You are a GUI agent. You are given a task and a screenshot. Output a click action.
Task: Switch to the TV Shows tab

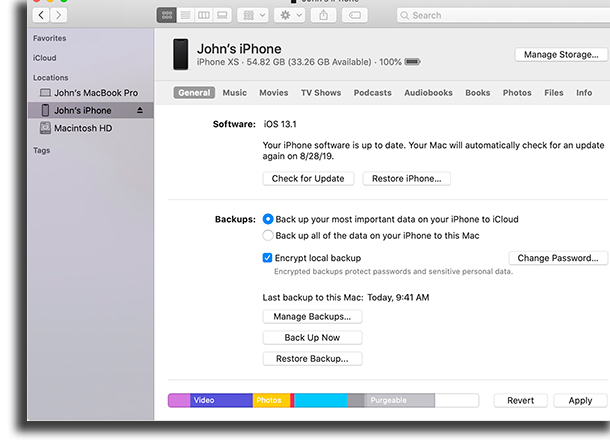point(321,93)
